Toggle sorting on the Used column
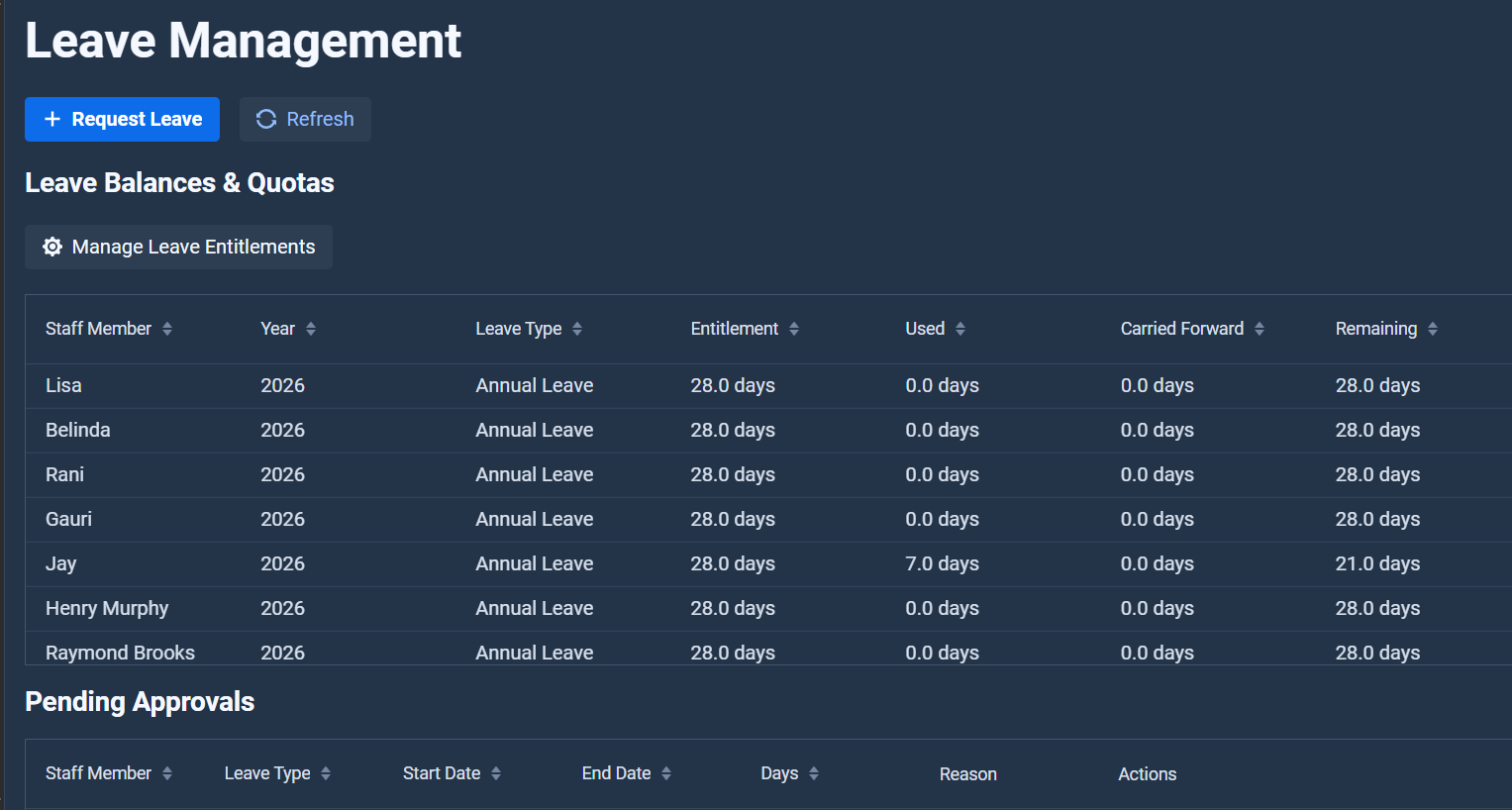 coord(959,328)
